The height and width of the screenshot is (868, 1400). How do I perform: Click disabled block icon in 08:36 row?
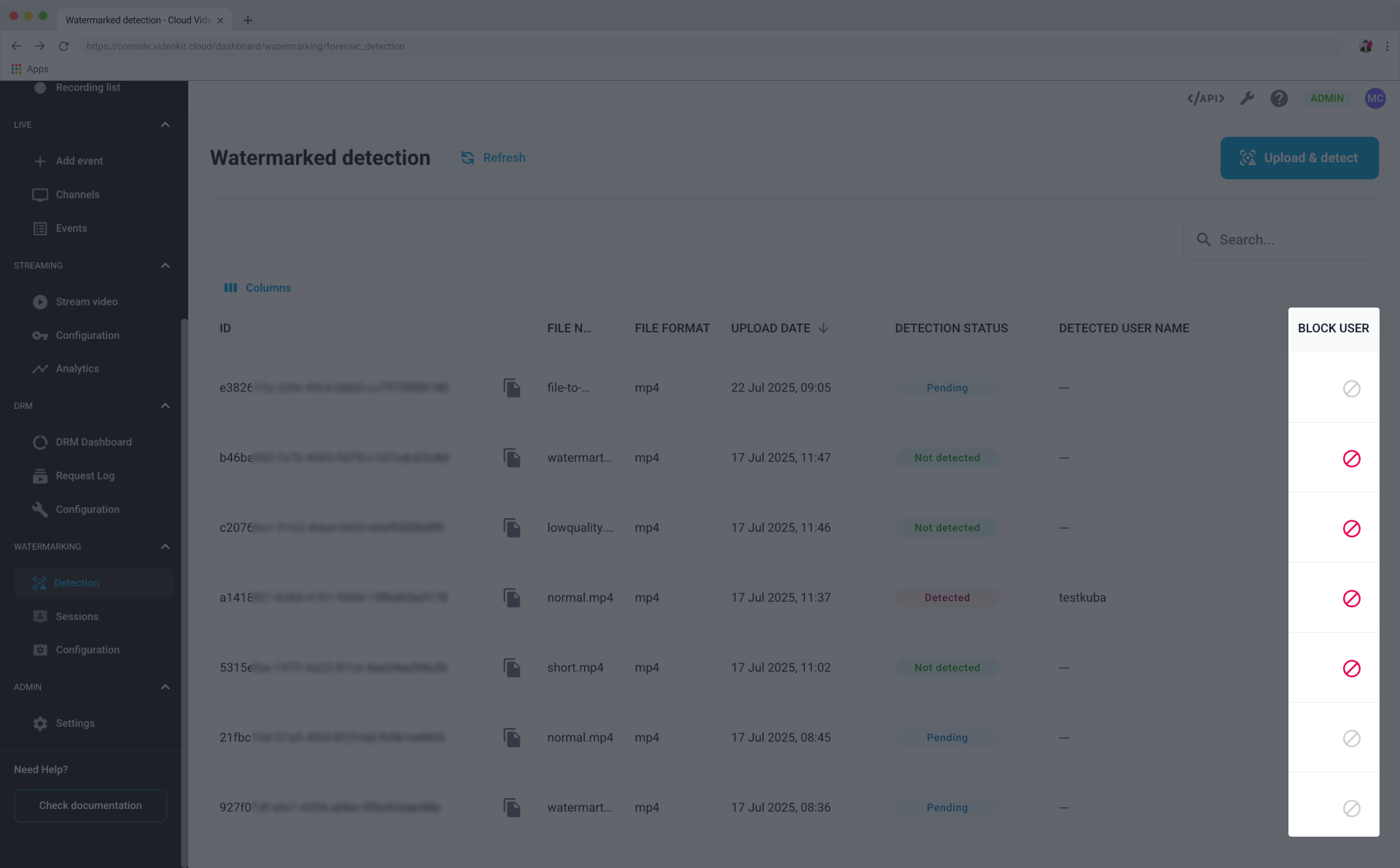pyautogui.click(x=1351, y=808)
